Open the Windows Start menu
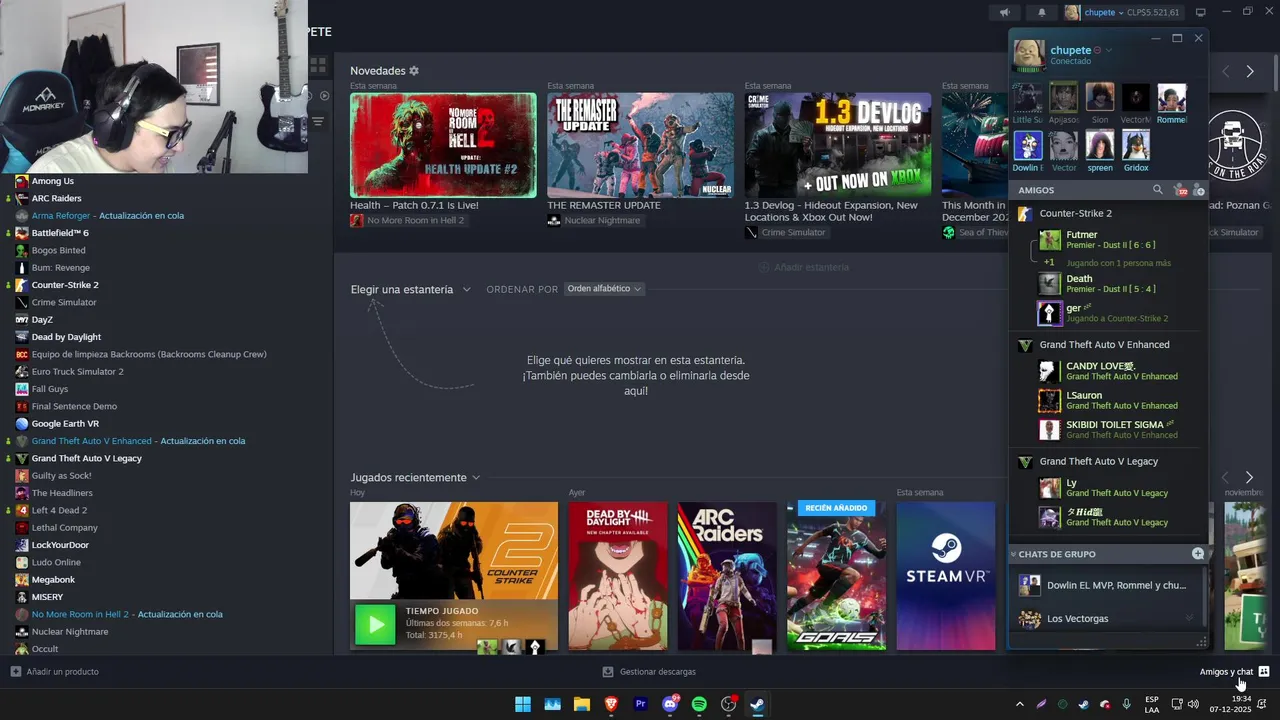 point(523,704)
